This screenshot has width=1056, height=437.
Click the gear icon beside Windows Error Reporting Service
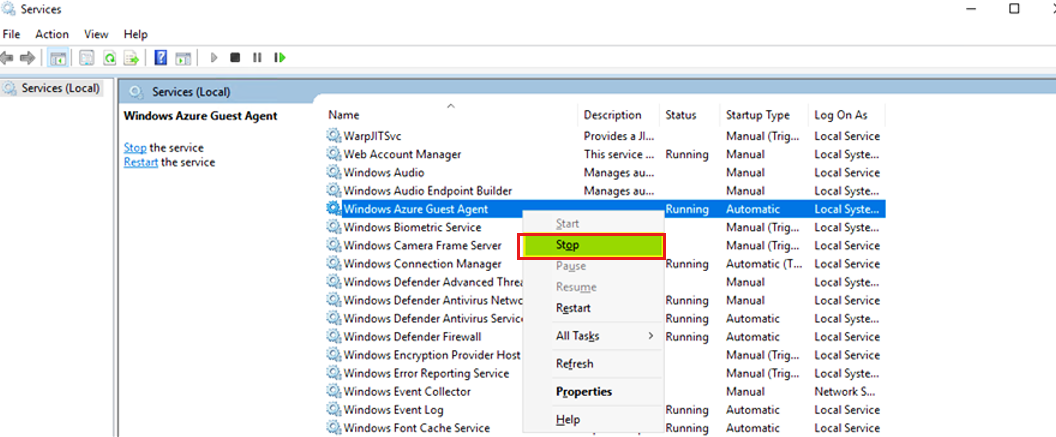333,373
